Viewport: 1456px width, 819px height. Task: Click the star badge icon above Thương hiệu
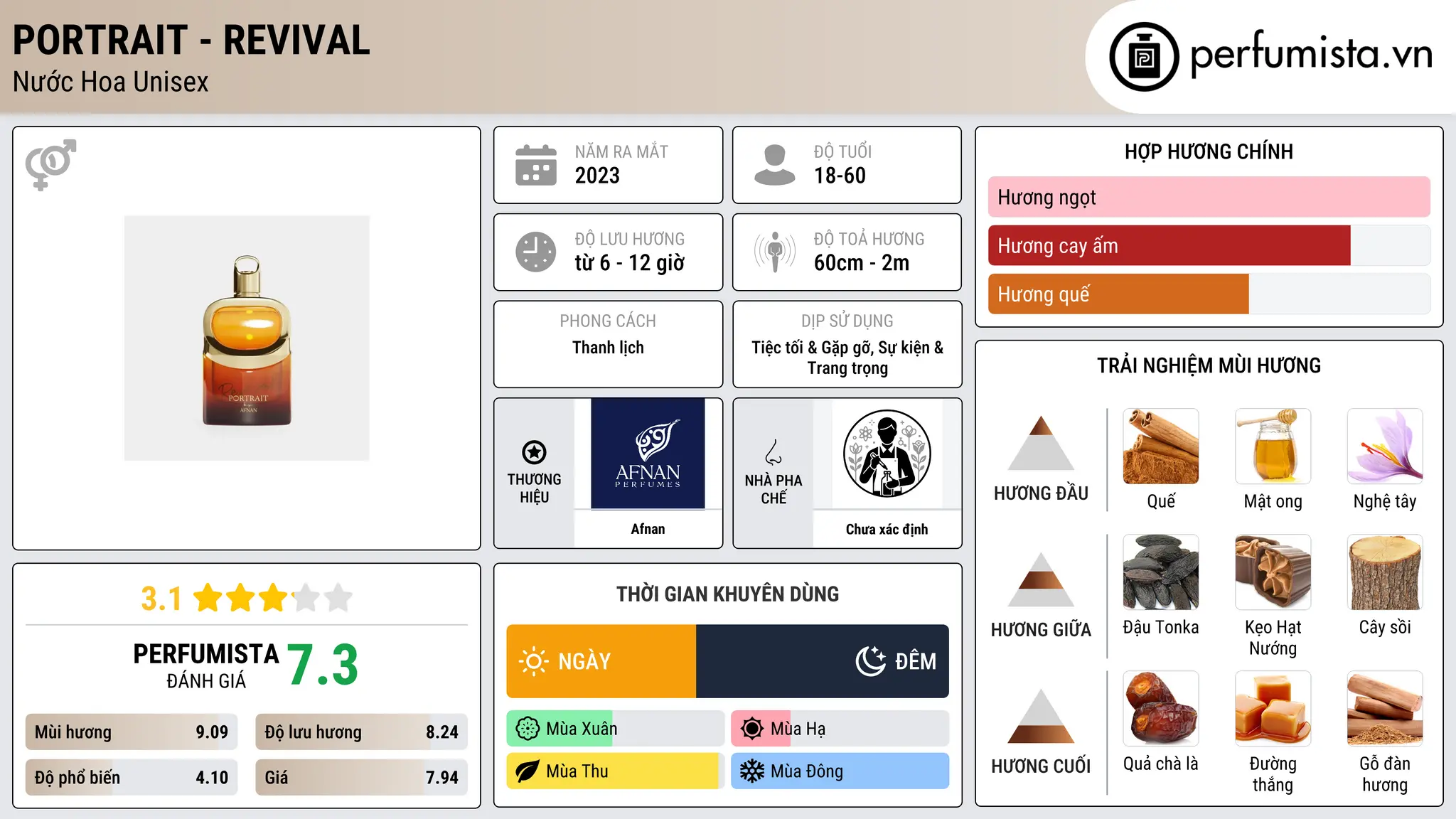pyautogui.click(x=534, y=451)
